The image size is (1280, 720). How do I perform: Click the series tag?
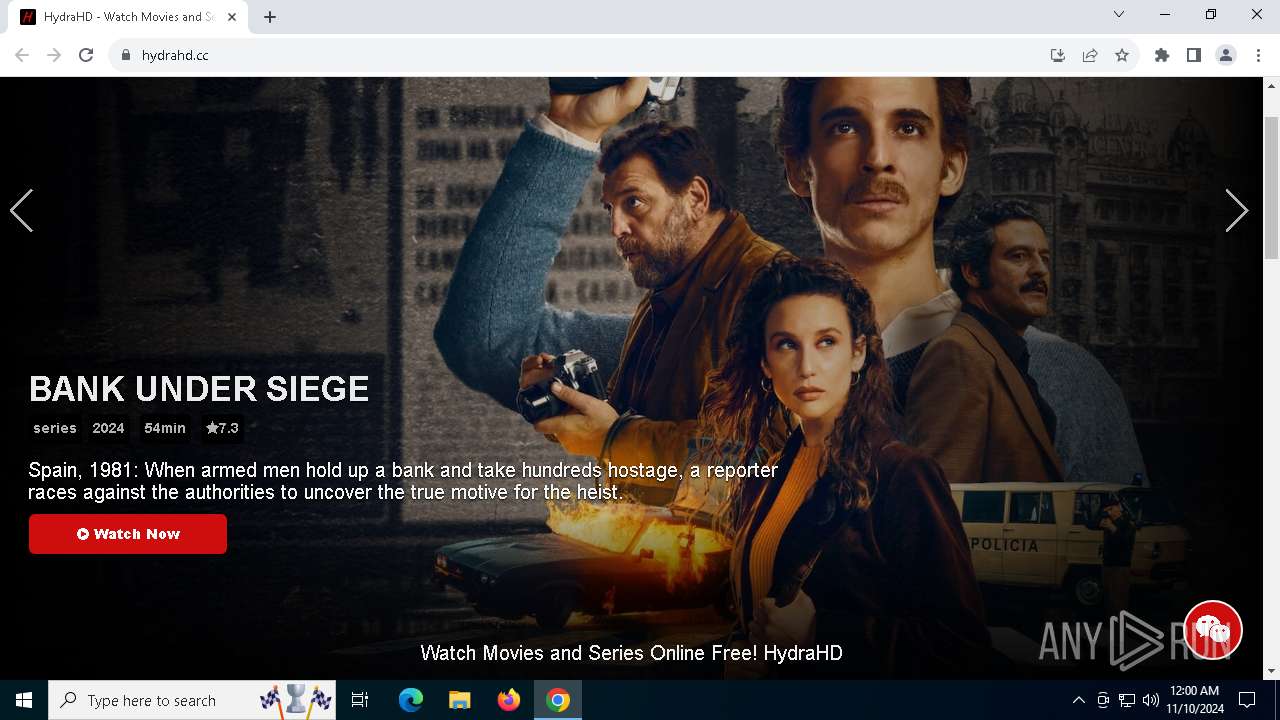[x=55, y=428]
